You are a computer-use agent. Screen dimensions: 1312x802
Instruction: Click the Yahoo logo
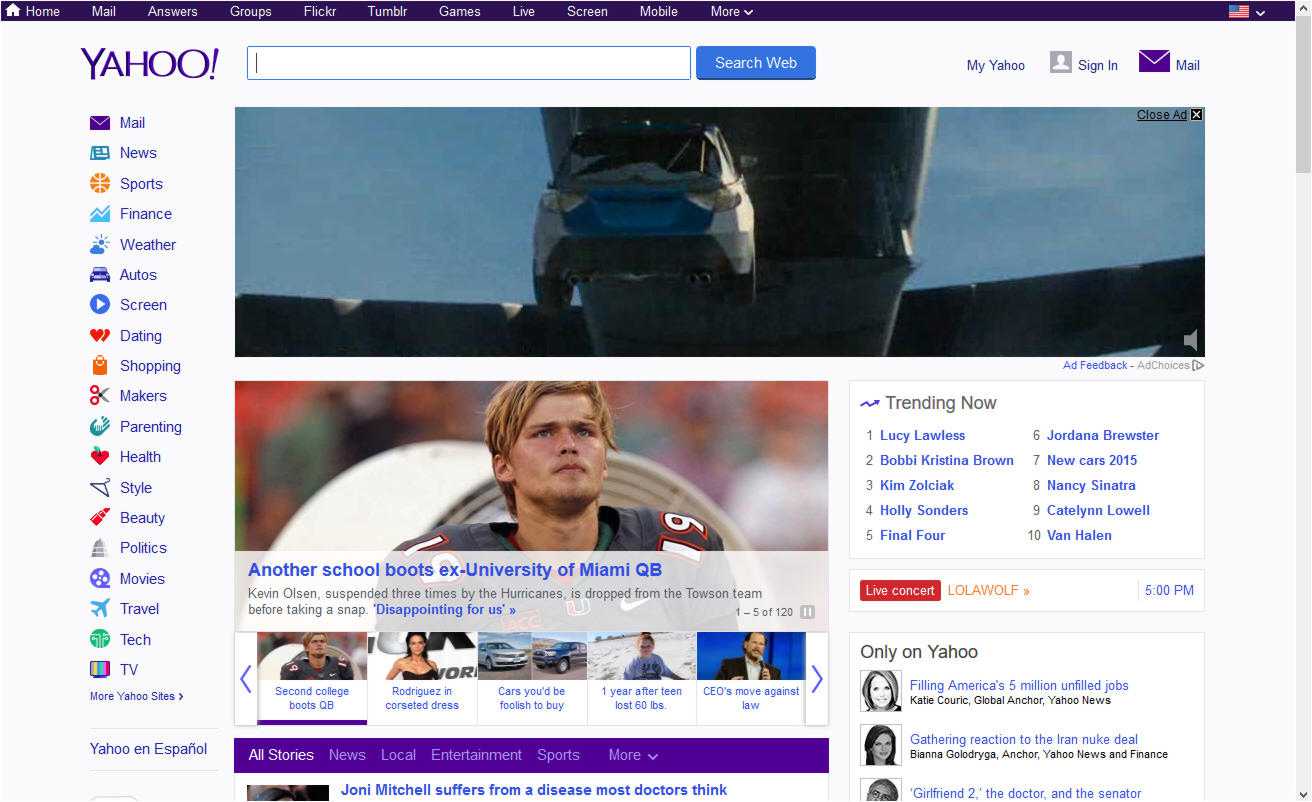click(149, 63)
